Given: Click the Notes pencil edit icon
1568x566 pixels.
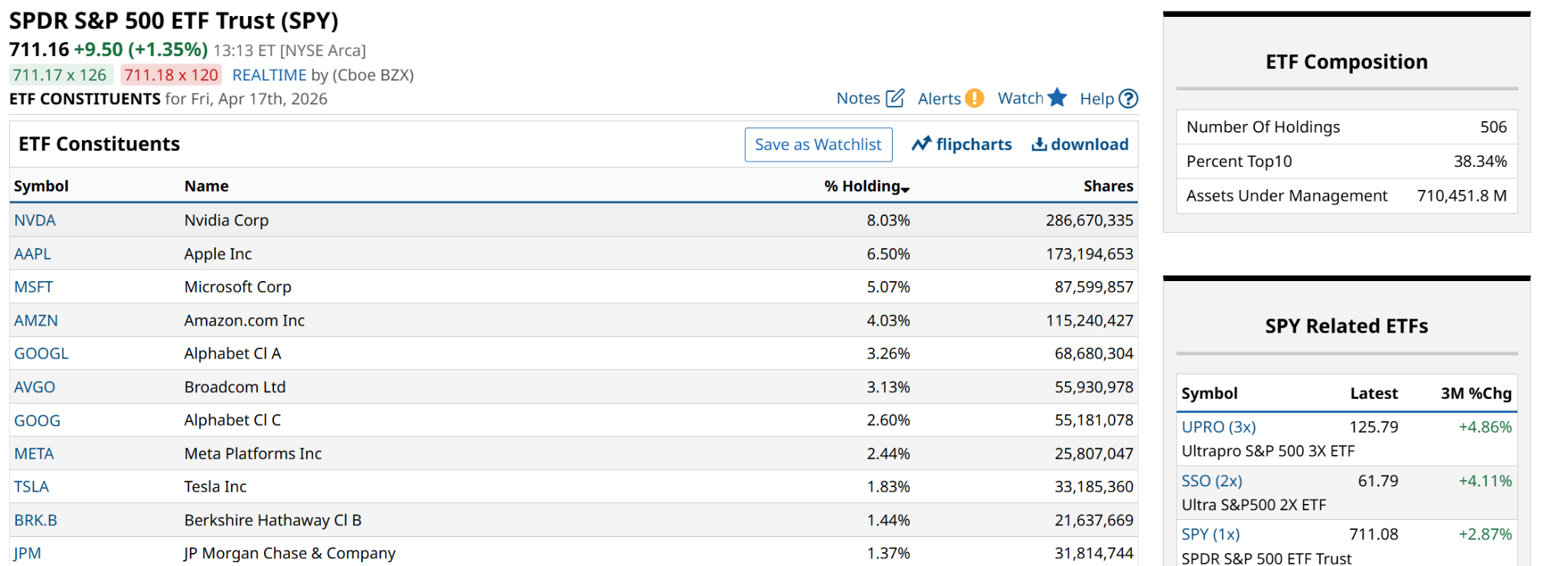Looking at the screenshot, I should point(894,98).
